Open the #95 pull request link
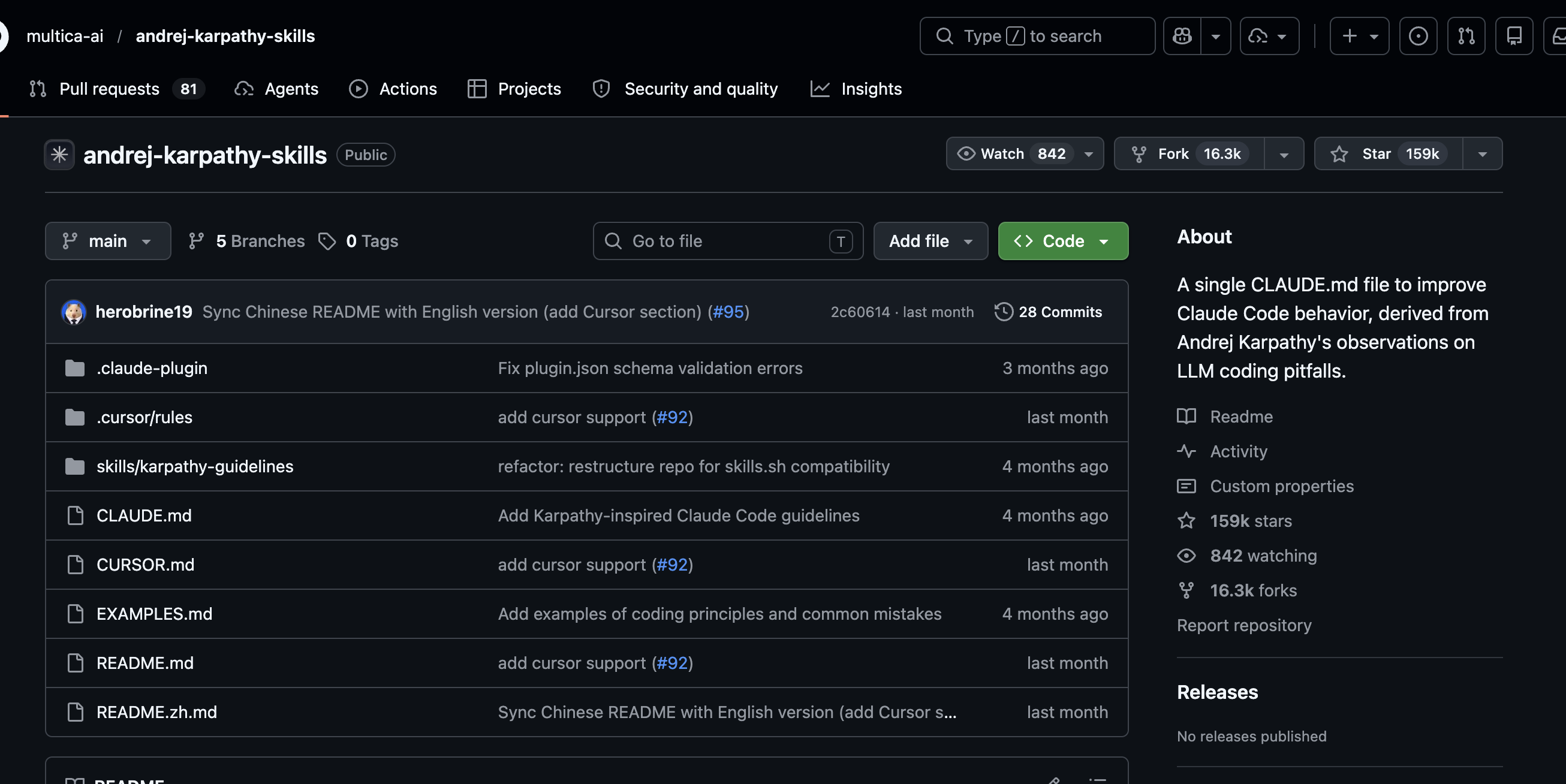The image size is (1566, 784). click(728, 312)
